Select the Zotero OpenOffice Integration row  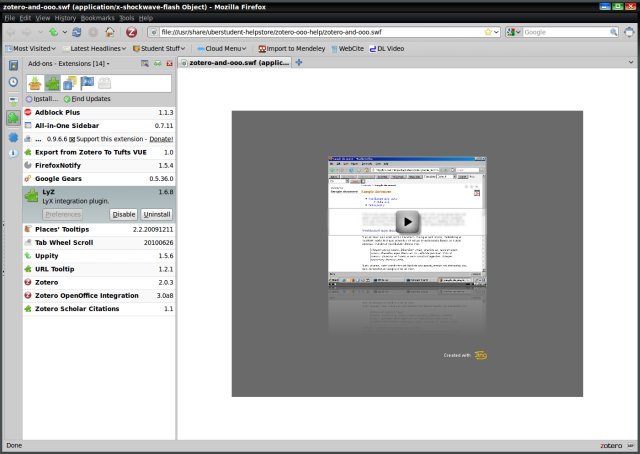(x=99, y=296)
